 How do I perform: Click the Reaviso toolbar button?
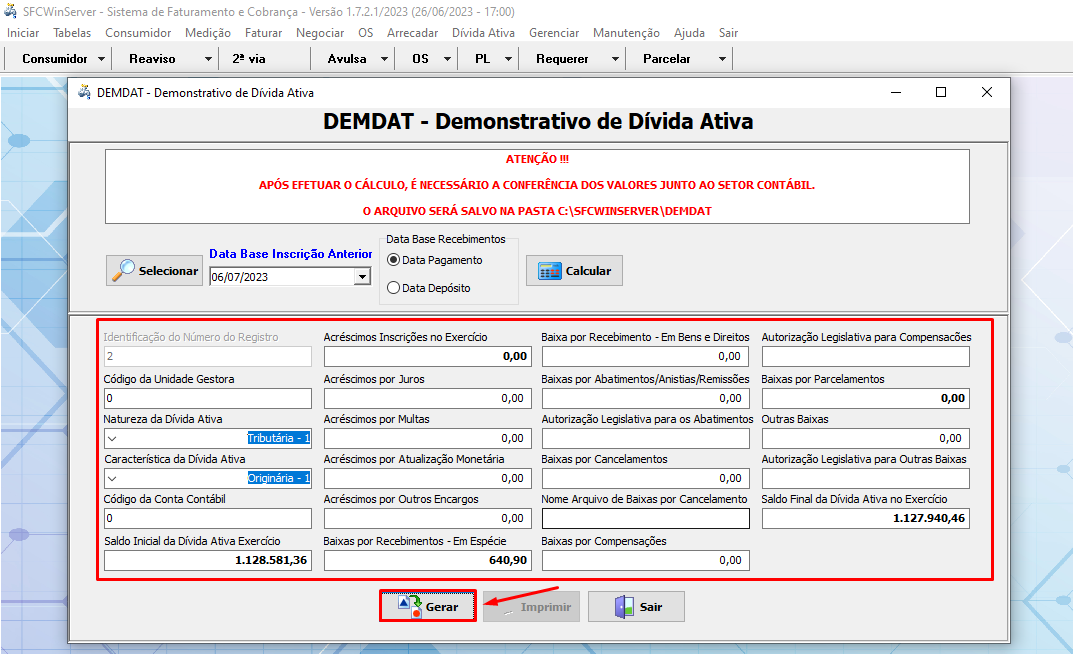coord(152,58)
